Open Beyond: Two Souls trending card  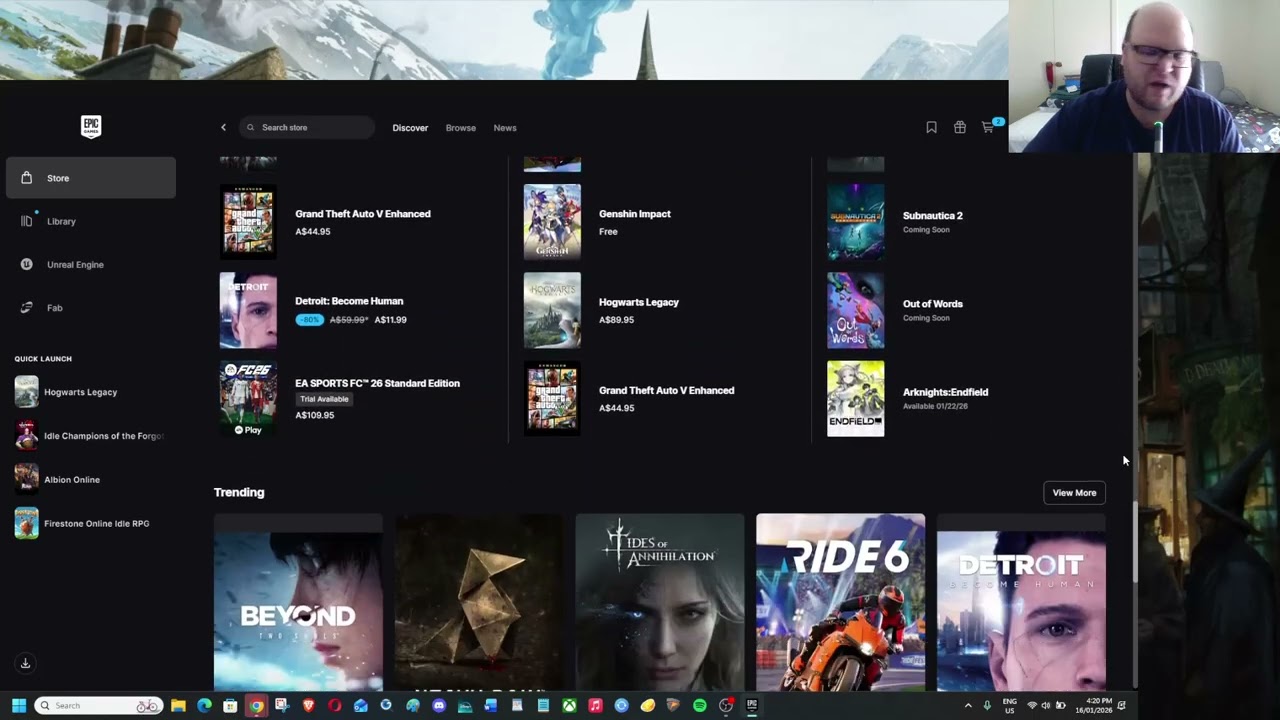[x=298, y=602]
